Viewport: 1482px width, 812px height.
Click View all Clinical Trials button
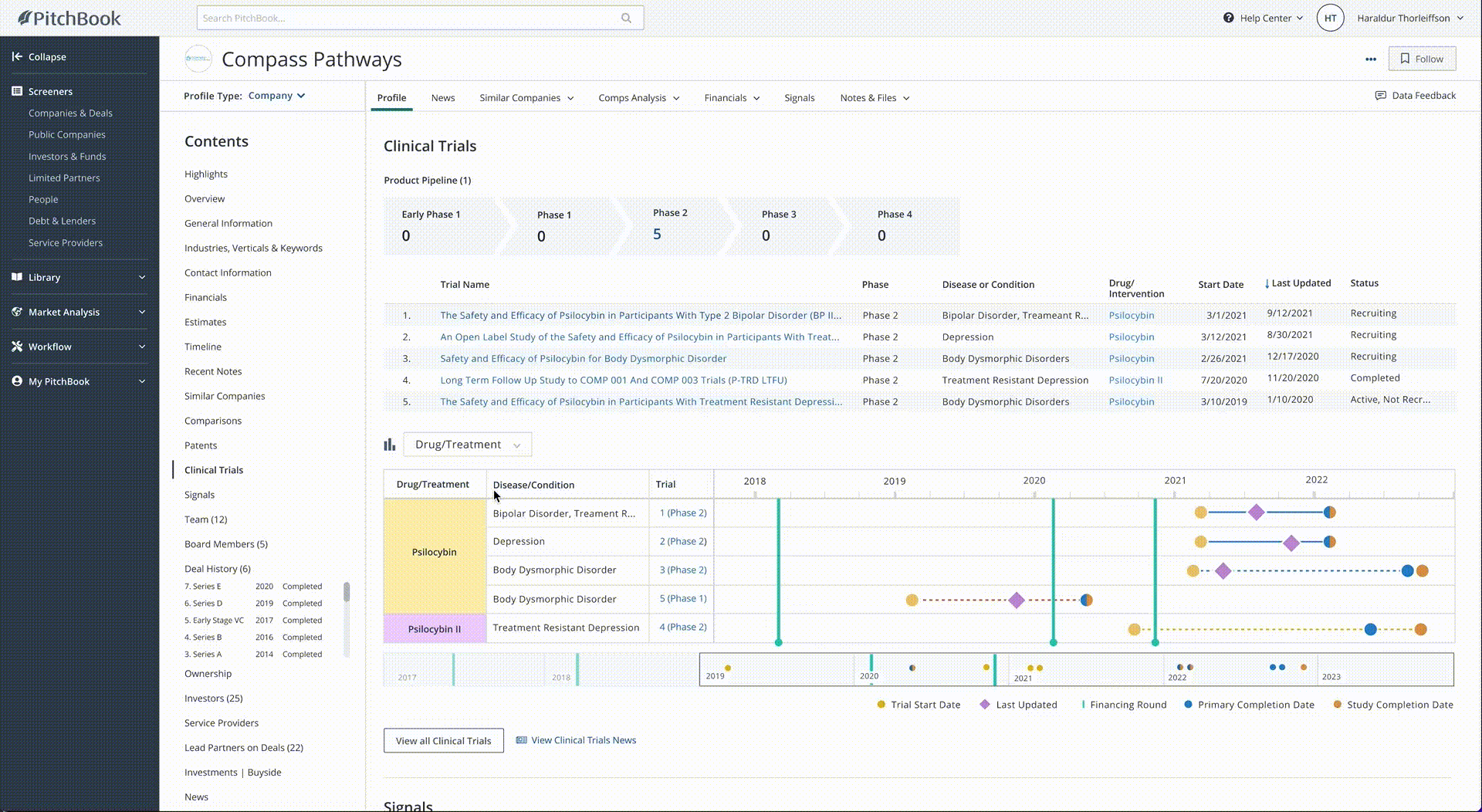(x=444, y=741)
